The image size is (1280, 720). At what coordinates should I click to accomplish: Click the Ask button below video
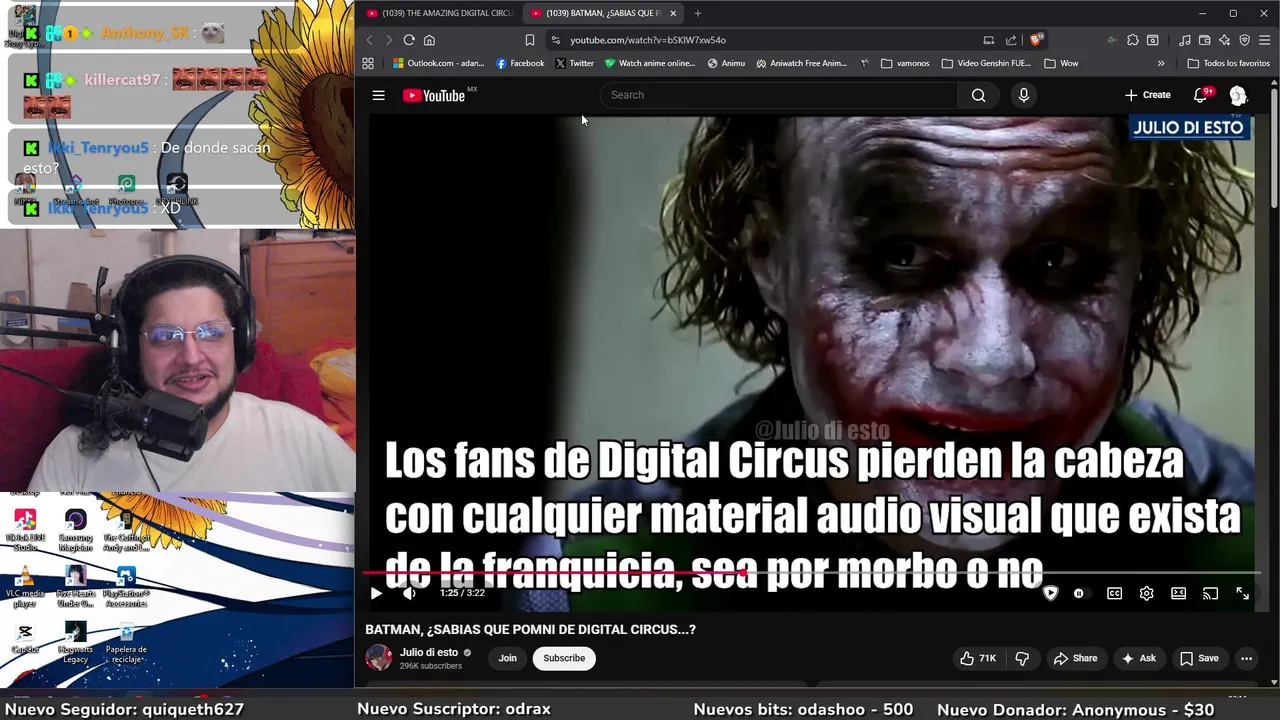[1138, 658]
